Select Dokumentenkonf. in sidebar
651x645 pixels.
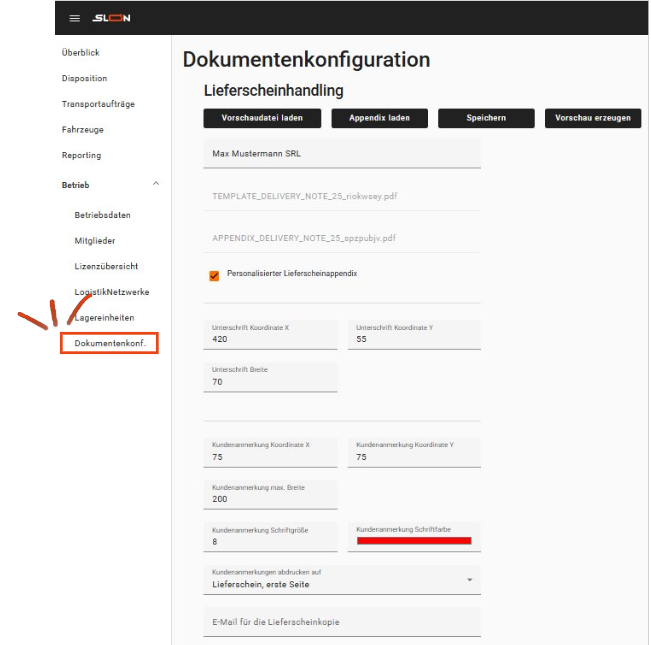point(110,344)
